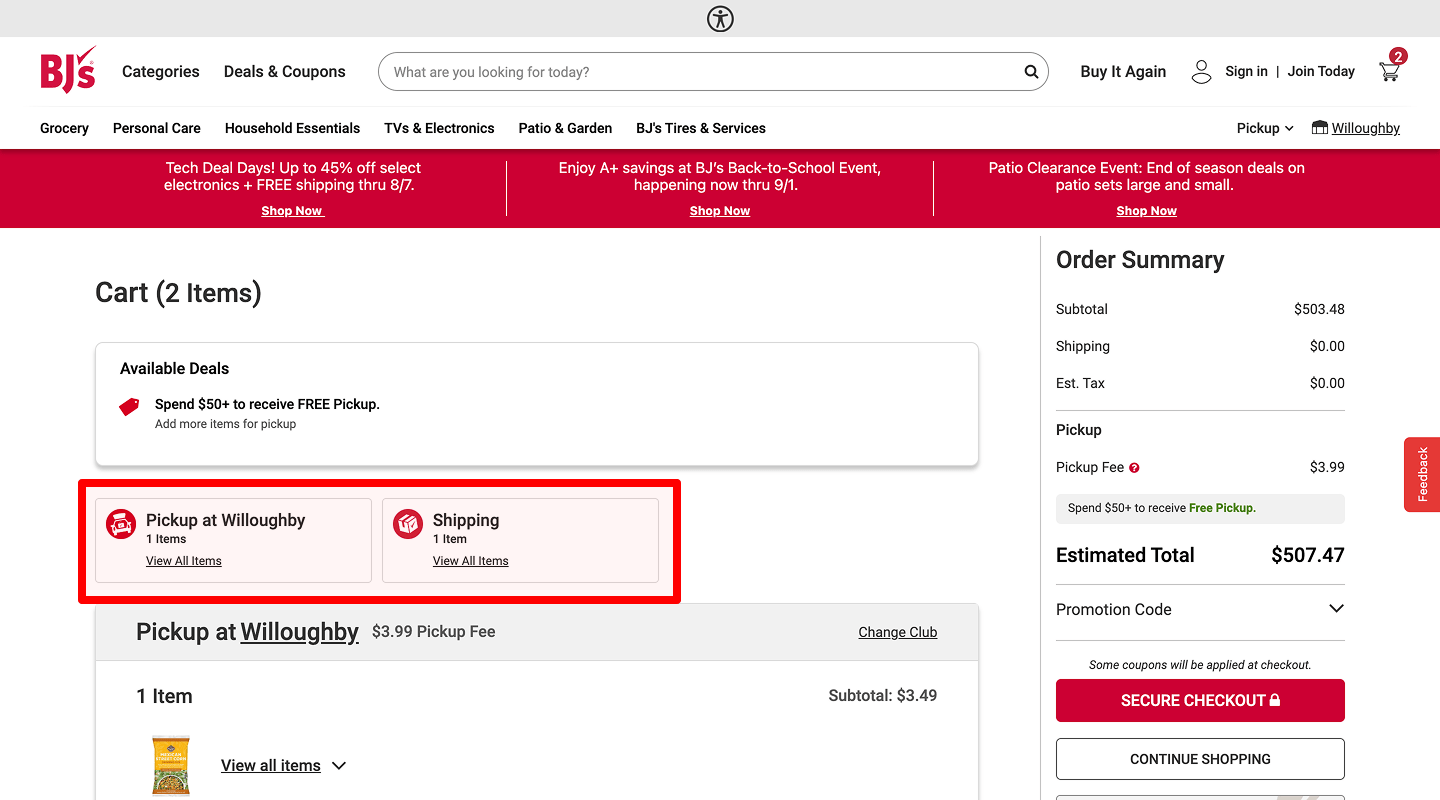Open the TVs & Electronics menu
The width and height of the screenshot is (1440, 800).
[x=439, y=128]
